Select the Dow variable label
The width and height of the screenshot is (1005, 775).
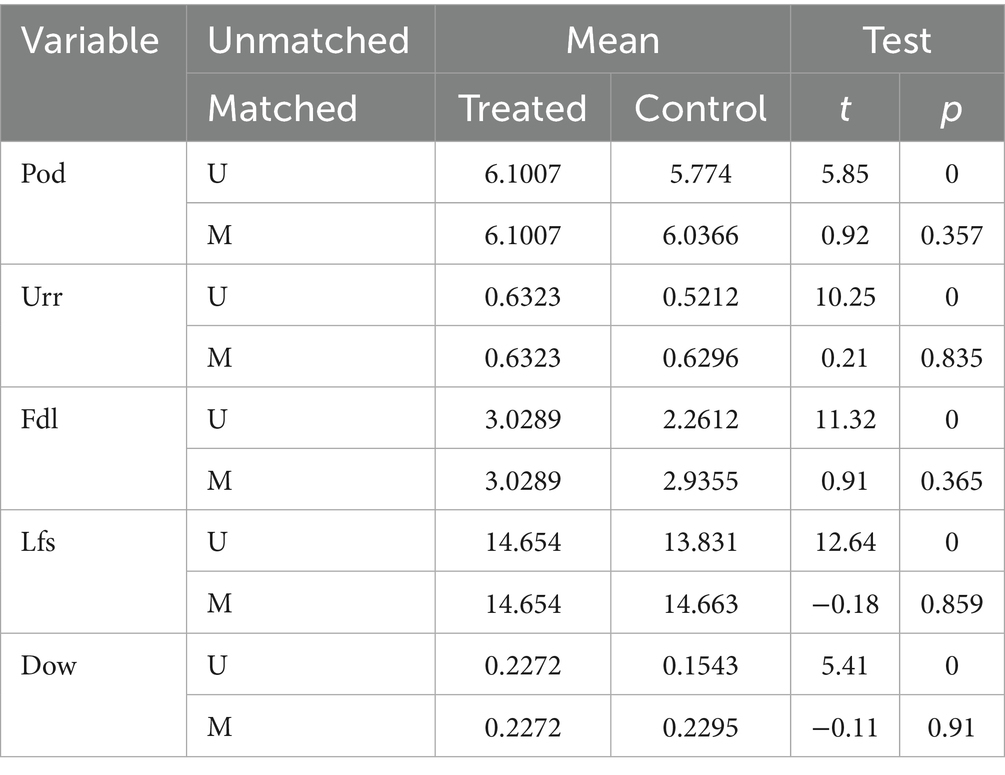[48, 665]
